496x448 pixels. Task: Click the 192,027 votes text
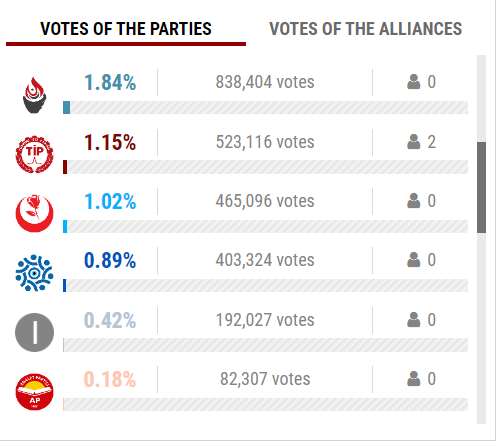(x=265, y=320)
